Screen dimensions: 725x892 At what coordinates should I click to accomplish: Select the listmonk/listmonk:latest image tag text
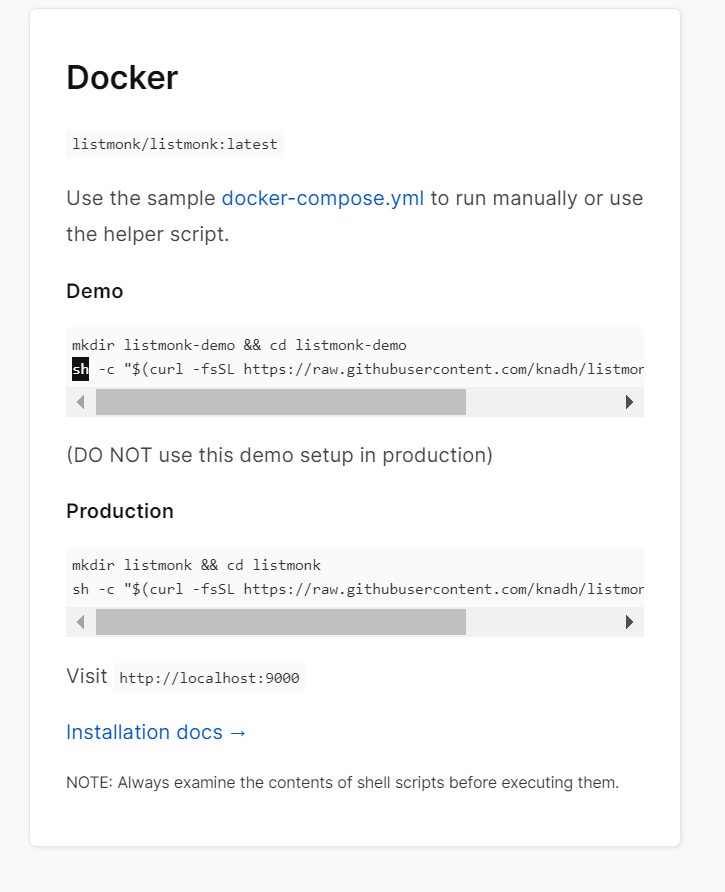[174, 144]
